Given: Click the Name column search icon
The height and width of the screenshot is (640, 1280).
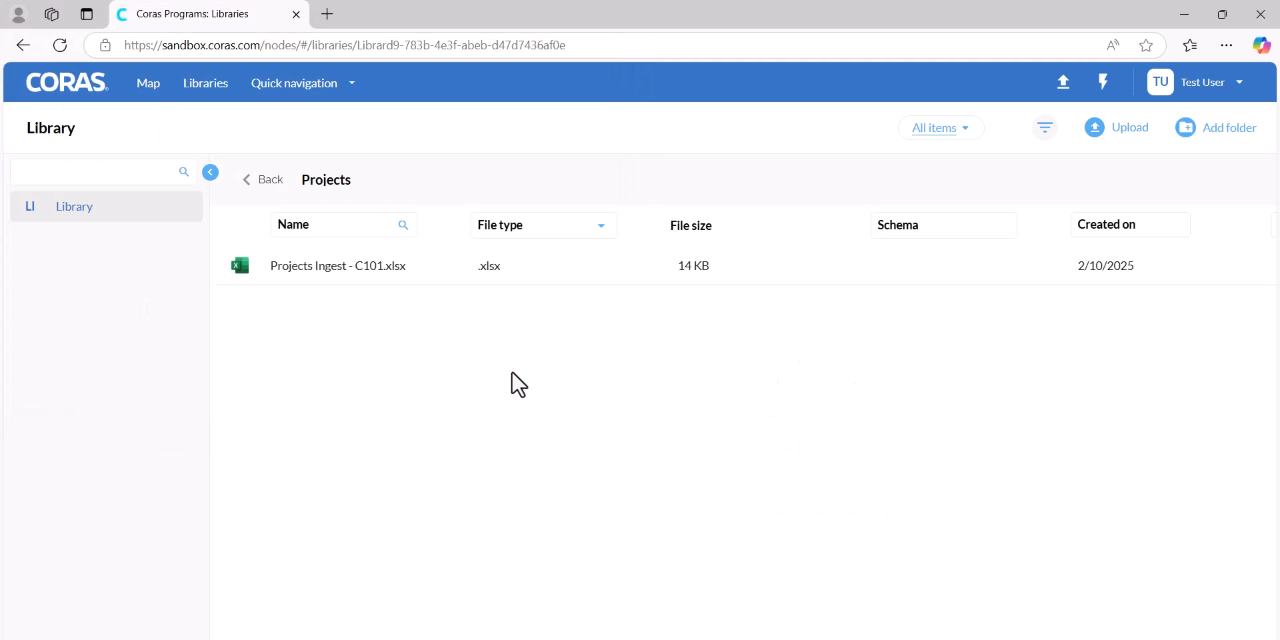Looking at the screenshot, I should coord(403,225).
